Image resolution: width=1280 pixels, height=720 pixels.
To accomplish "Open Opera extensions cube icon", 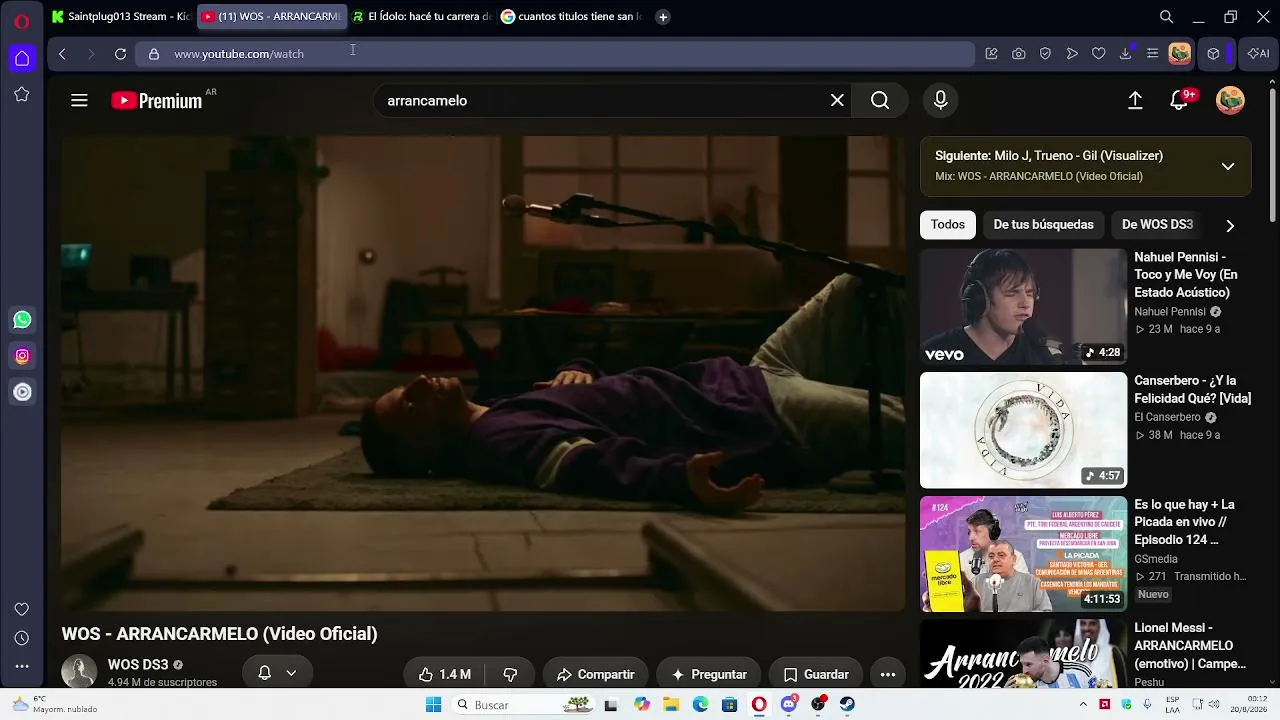I will 1214,54.
